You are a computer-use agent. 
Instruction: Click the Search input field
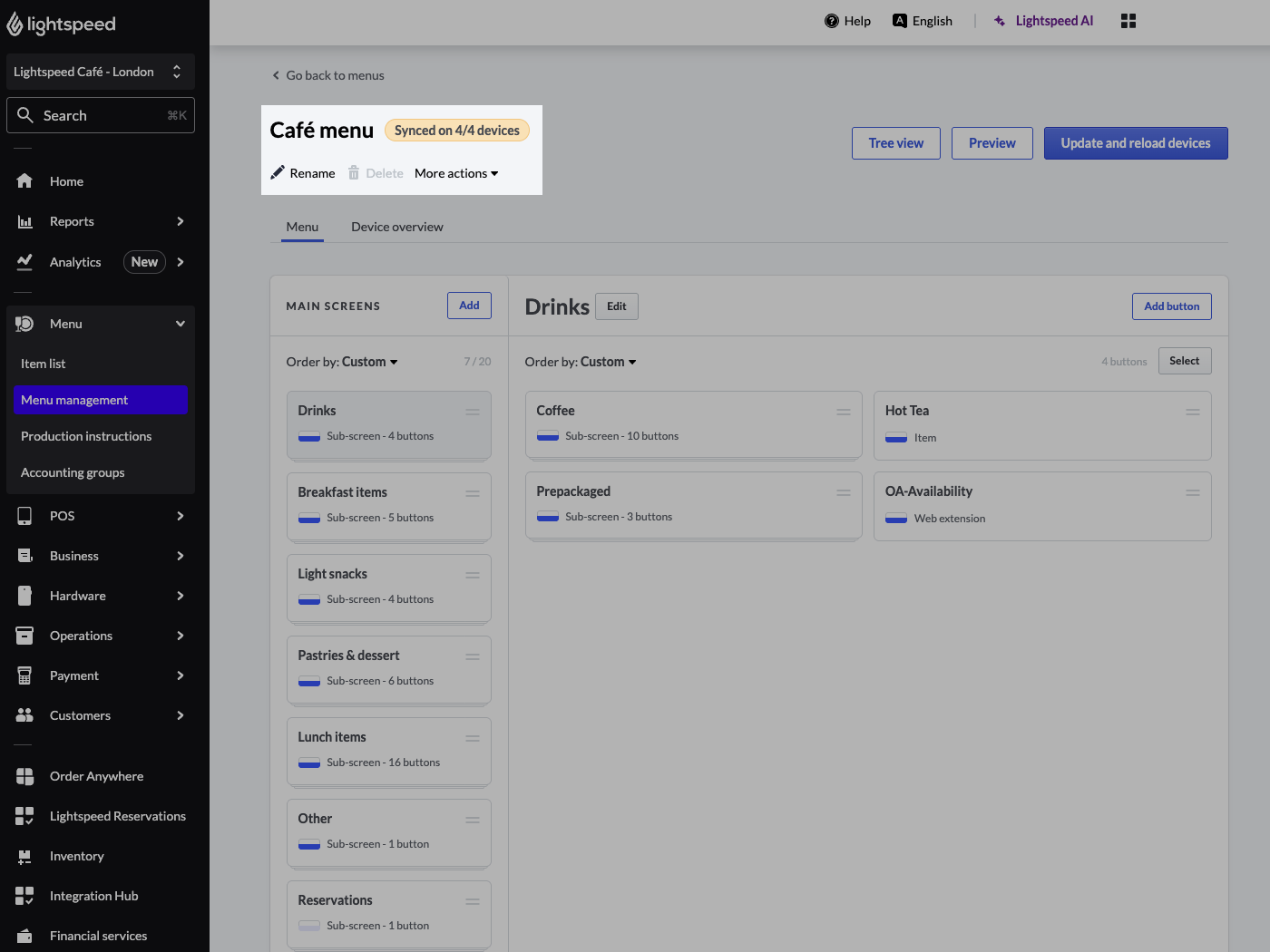[x=101, y=115]
